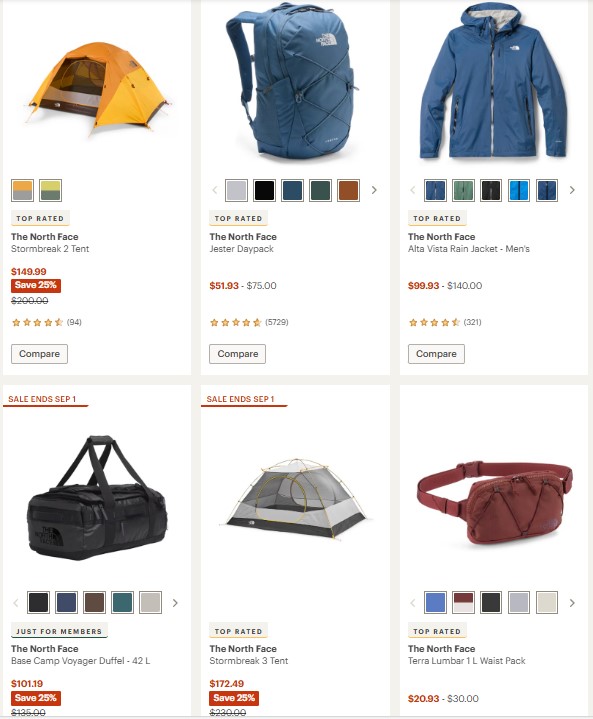The width and height of the screenshot is (593, 719).
Task: Show next Jester Daypack color swatches
Action: point(374,190)
